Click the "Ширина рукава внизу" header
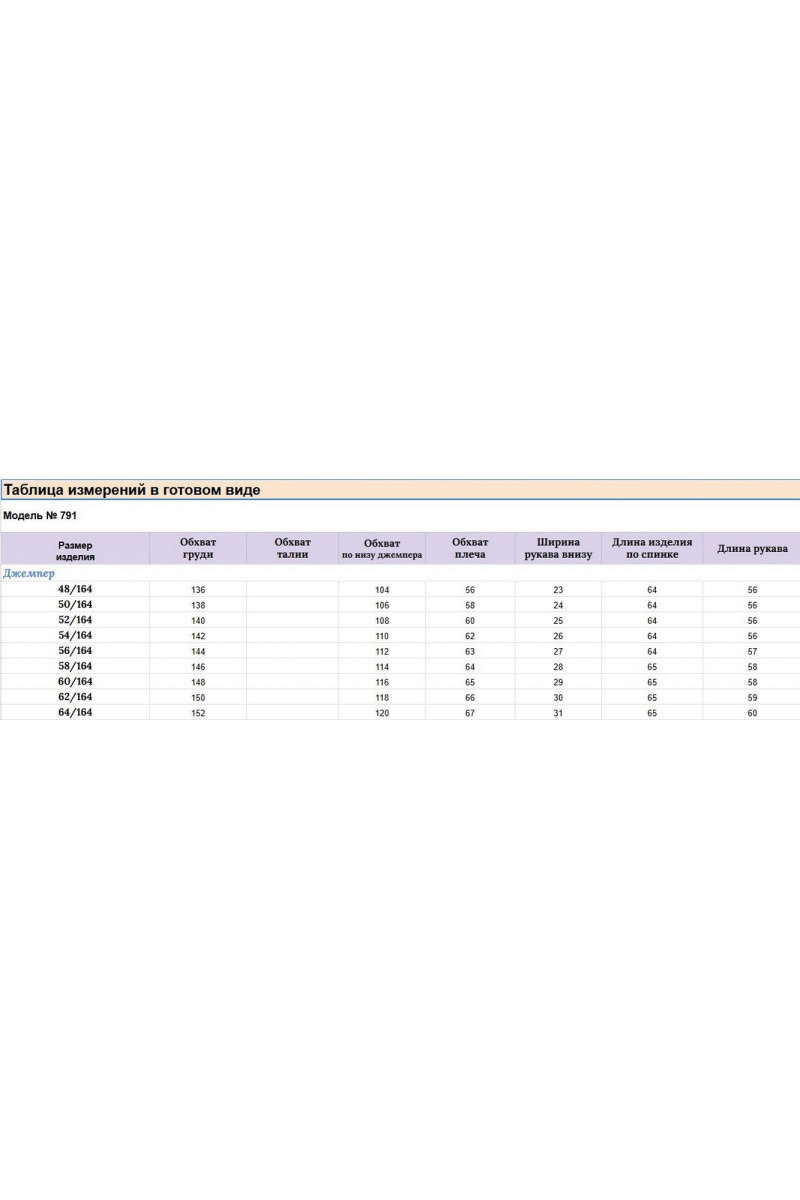 [x=558, y=548]
